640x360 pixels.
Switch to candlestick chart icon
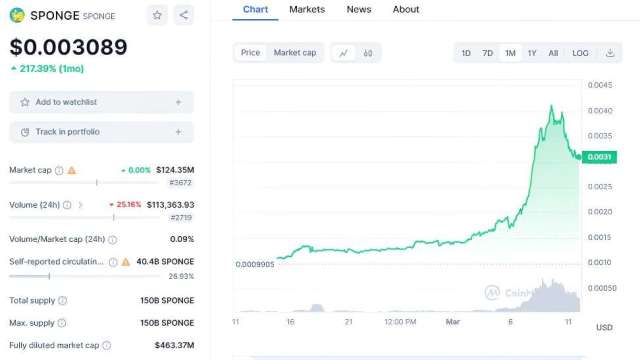tap(368, 53)
